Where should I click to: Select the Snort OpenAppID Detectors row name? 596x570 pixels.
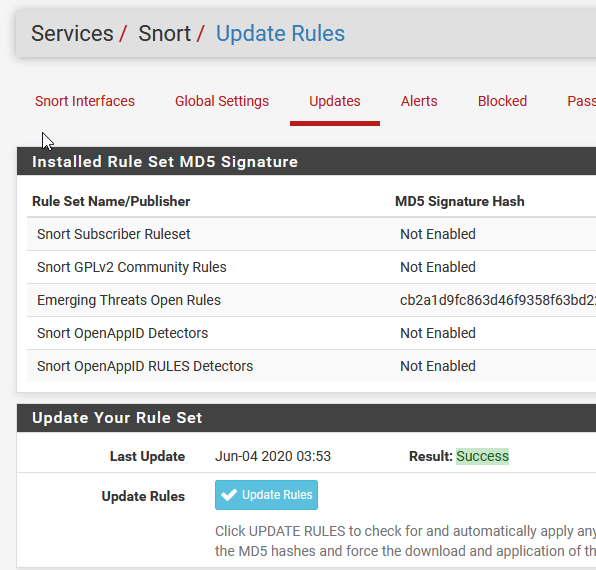click(x=122, y=333)
